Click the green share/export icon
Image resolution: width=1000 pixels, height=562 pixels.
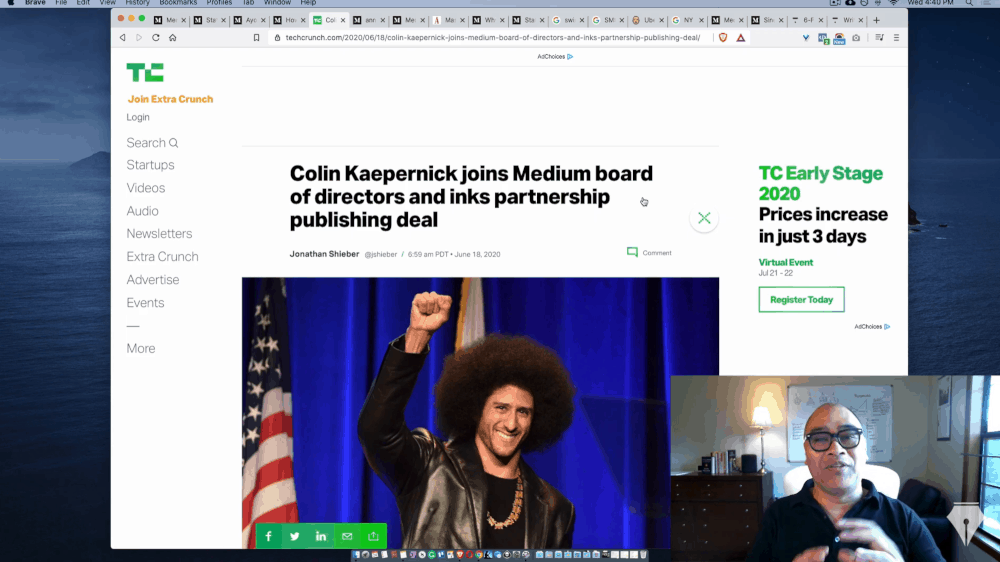373,536
